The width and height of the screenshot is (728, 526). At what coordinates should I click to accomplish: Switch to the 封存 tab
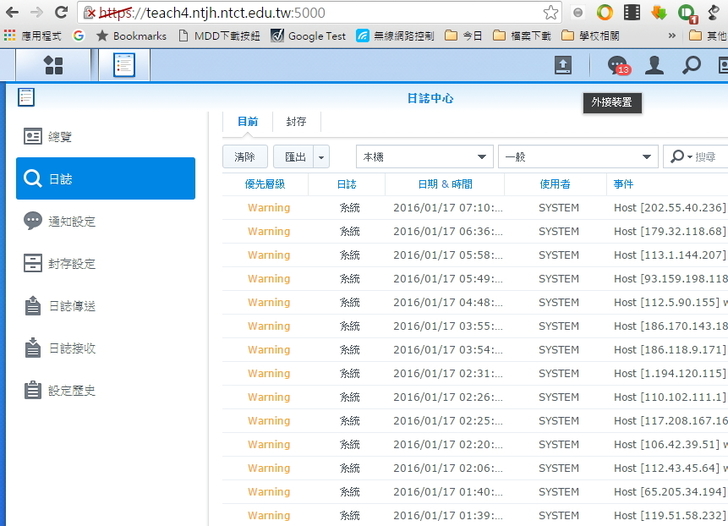pyautogui.click(x=296, y=122)
